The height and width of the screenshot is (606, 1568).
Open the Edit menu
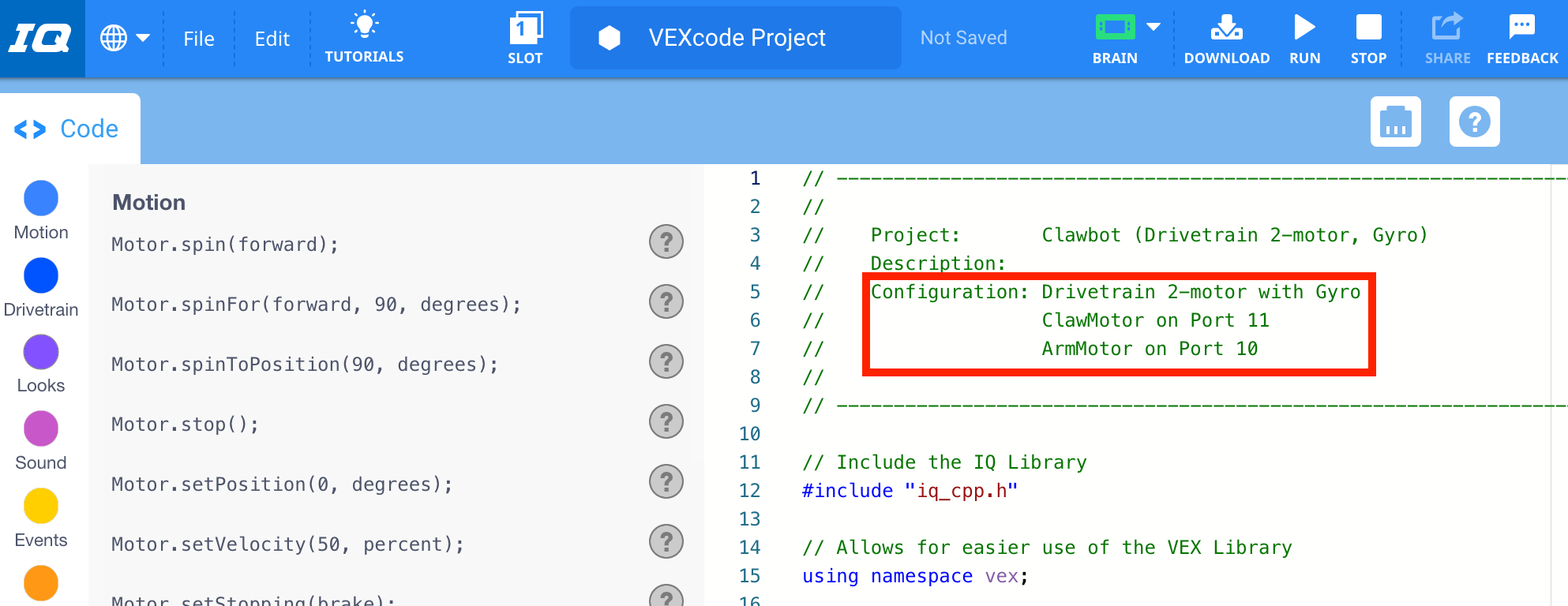[x=272, y=39]
